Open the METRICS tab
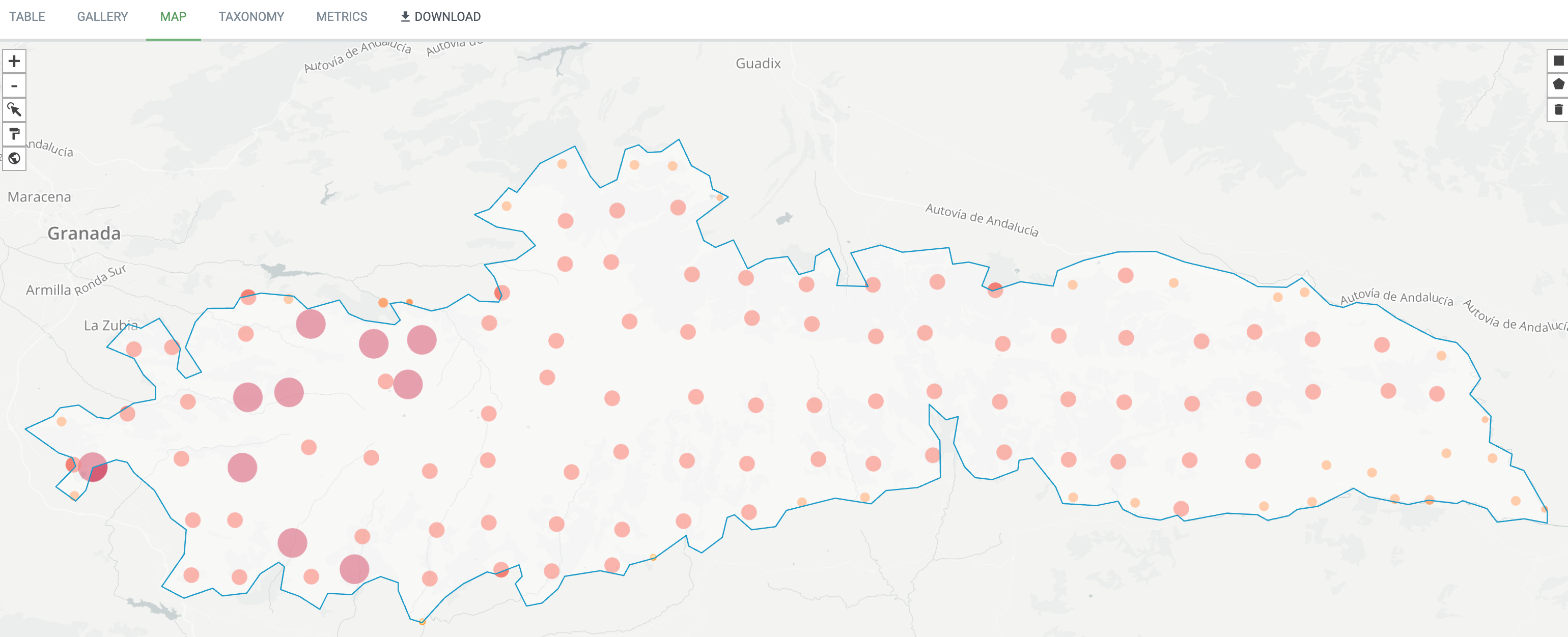 pos(342,17)
